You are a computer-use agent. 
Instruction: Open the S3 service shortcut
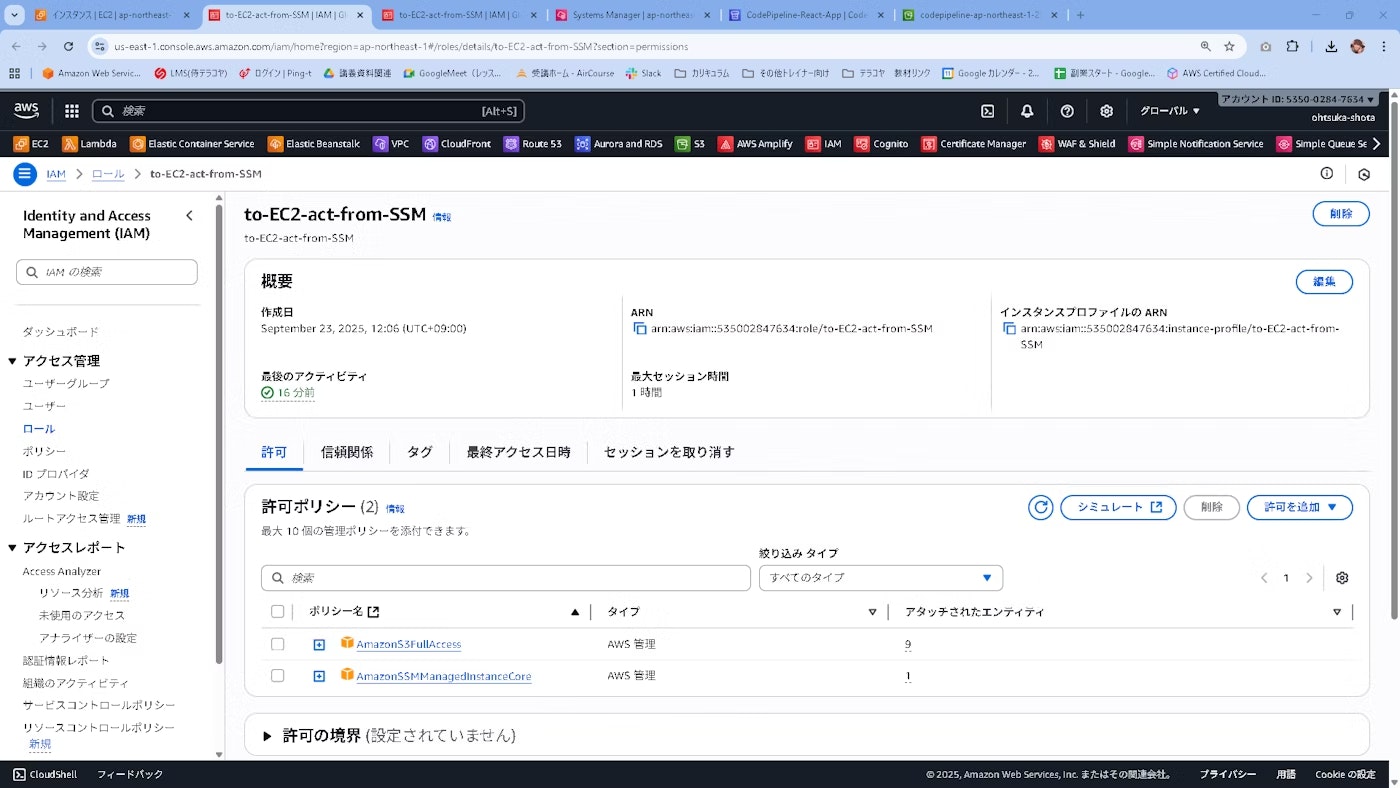(x=690, y=143)
